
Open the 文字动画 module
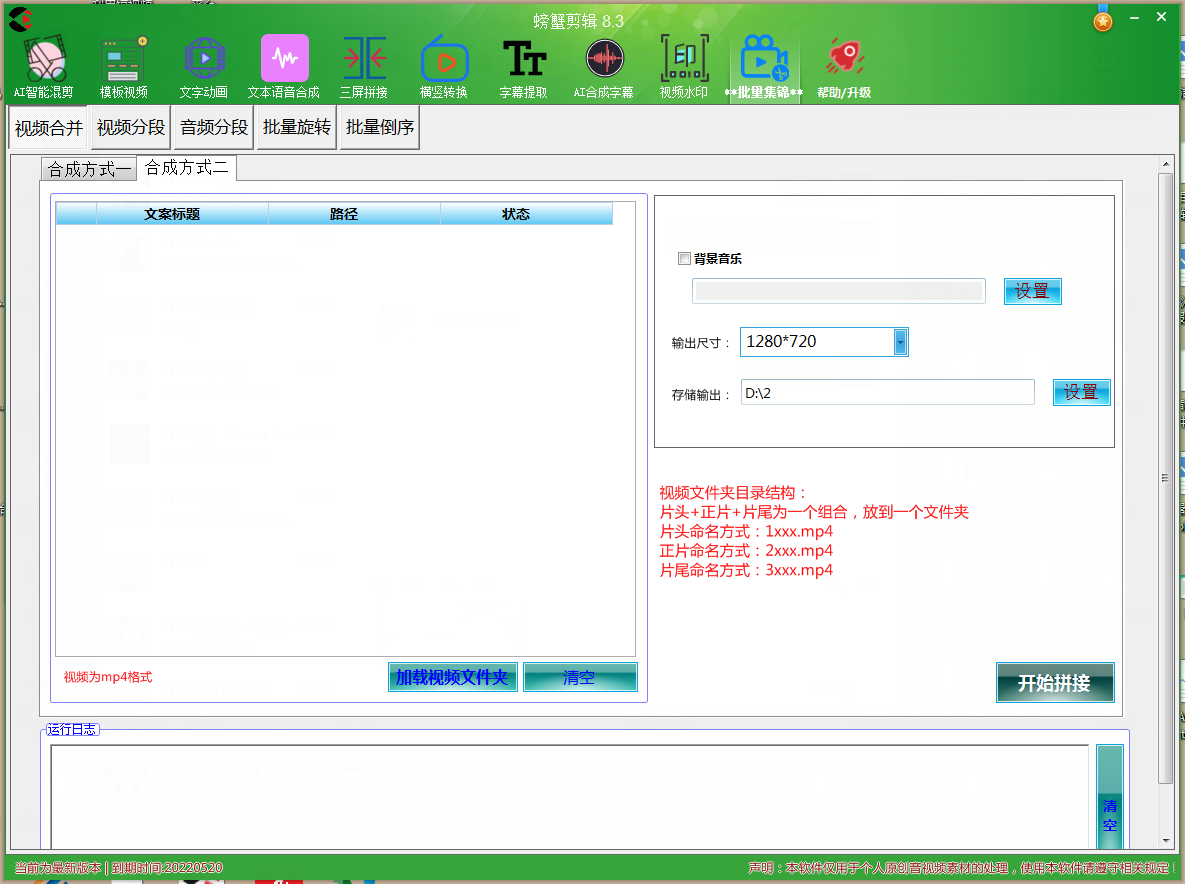point(204,64)
